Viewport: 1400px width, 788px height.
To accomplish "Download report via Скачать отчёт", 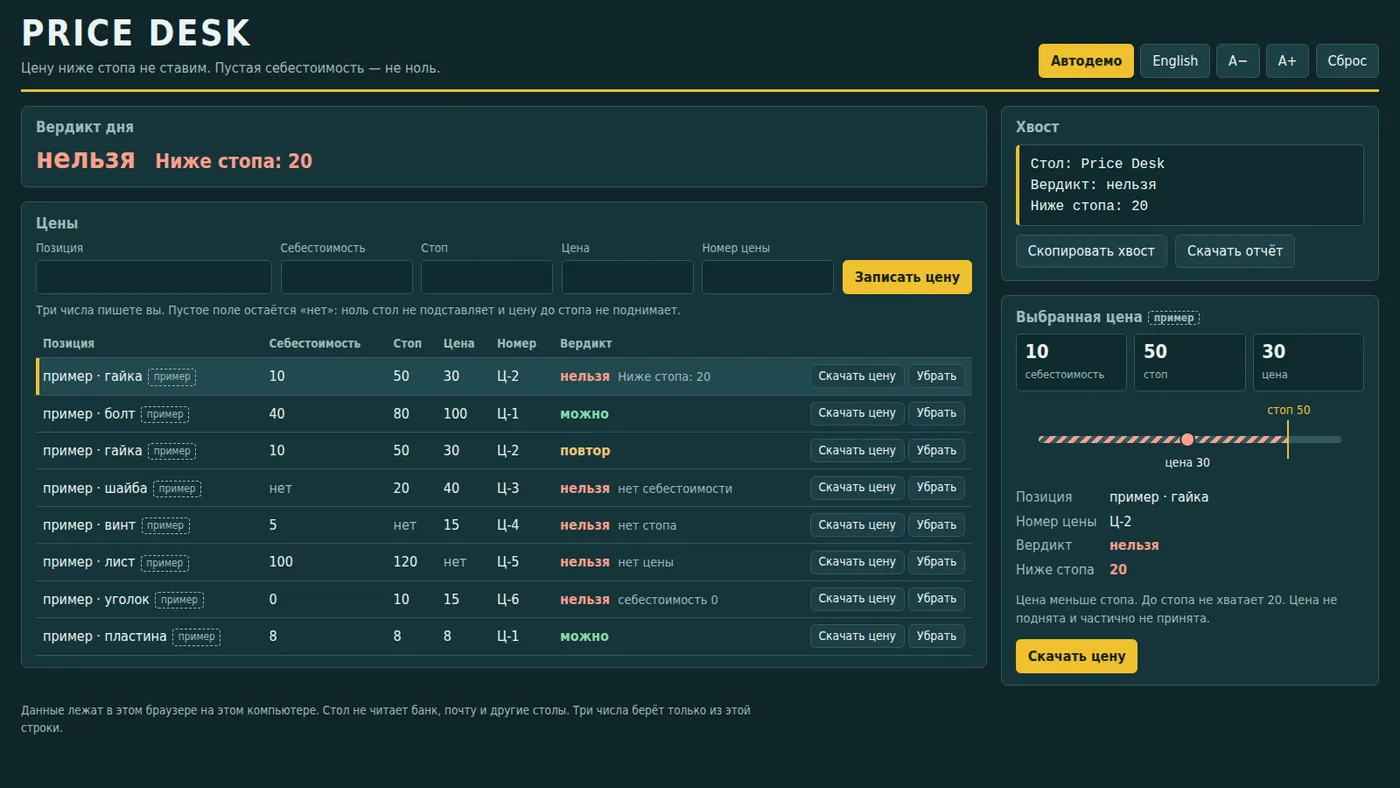I will point(1235,251).
